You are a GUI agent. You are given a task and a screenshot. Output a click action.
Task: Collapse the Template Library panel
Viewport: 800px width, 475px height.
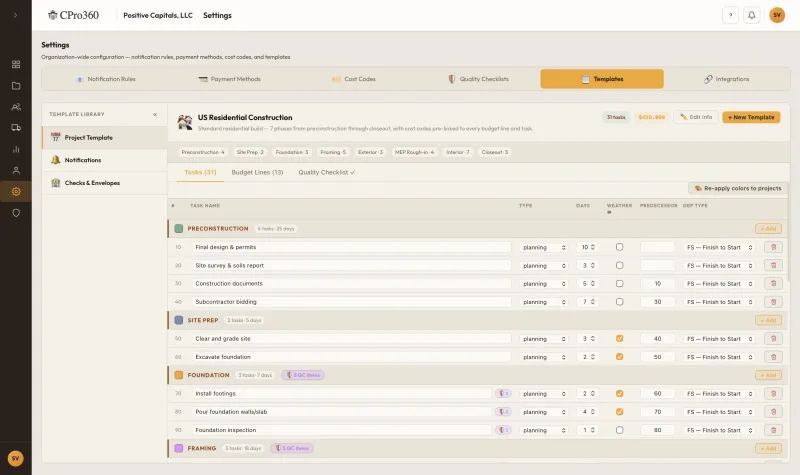coord(155,114)
